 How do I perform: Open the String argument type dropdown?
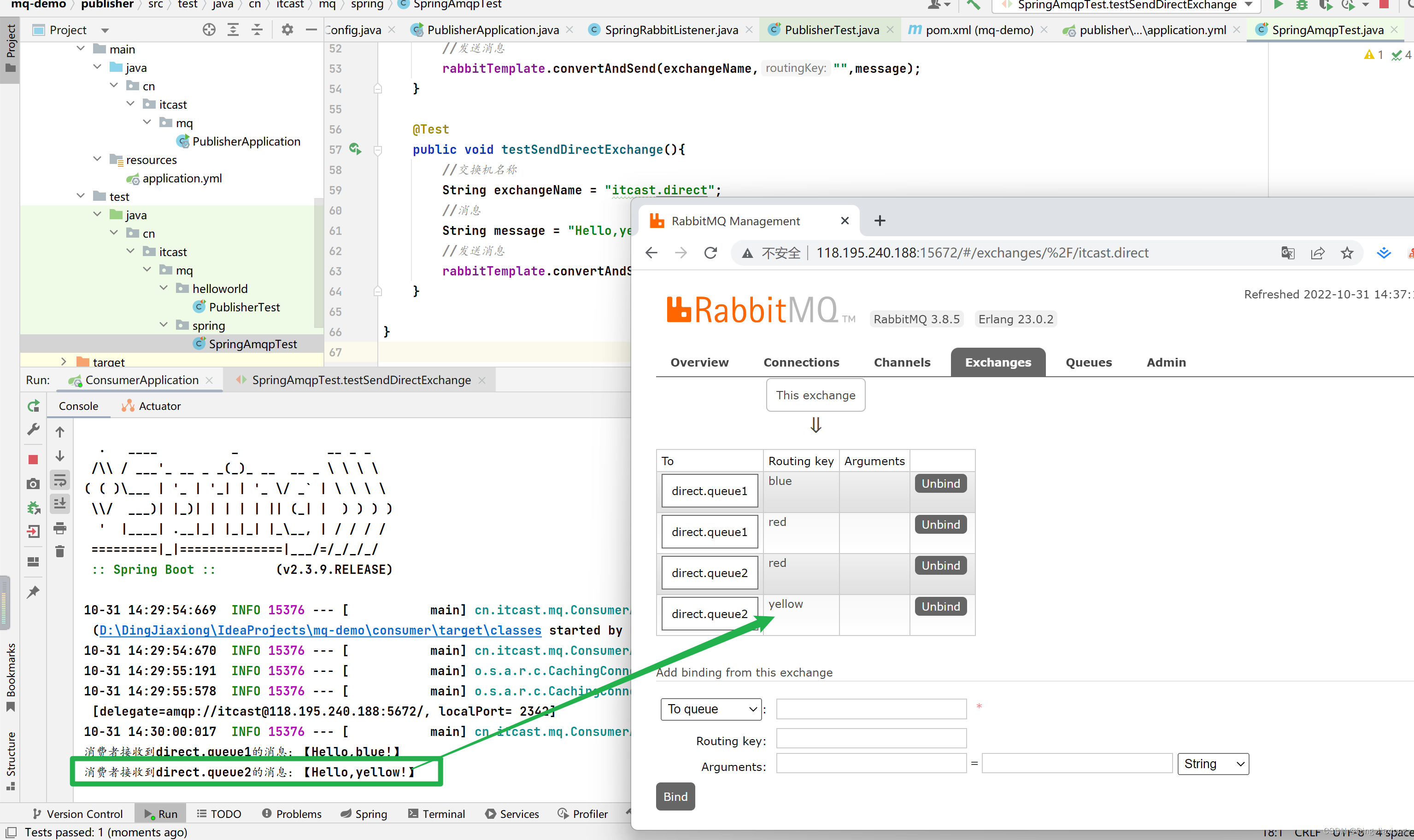pyautogui.click(x=1214, y=764)
